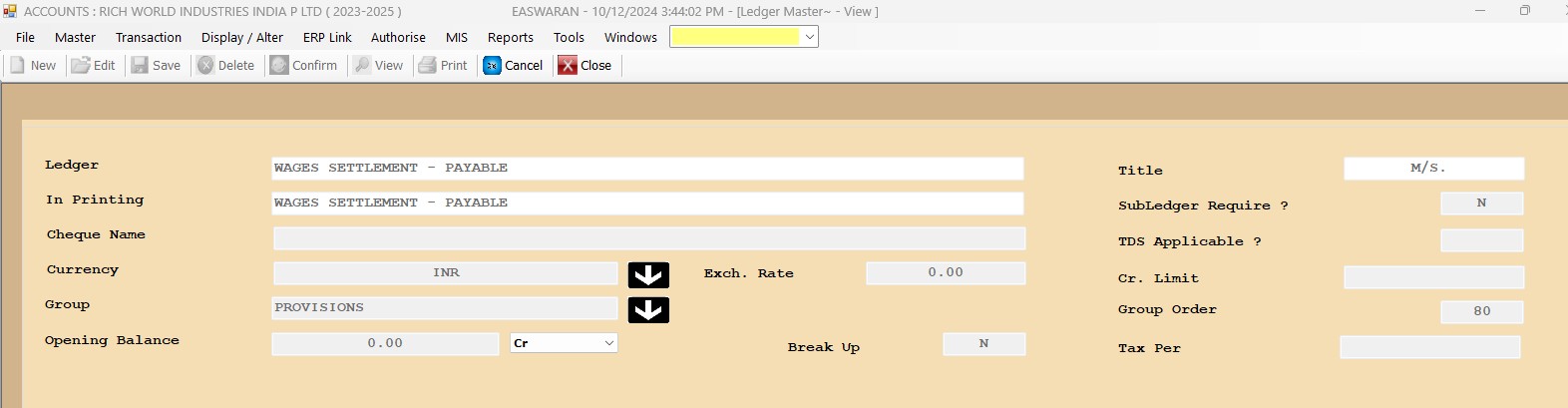Viewport: 1568px width, 408px height.
Task: Open the ERP Link menu
Action: pos(327,38)
